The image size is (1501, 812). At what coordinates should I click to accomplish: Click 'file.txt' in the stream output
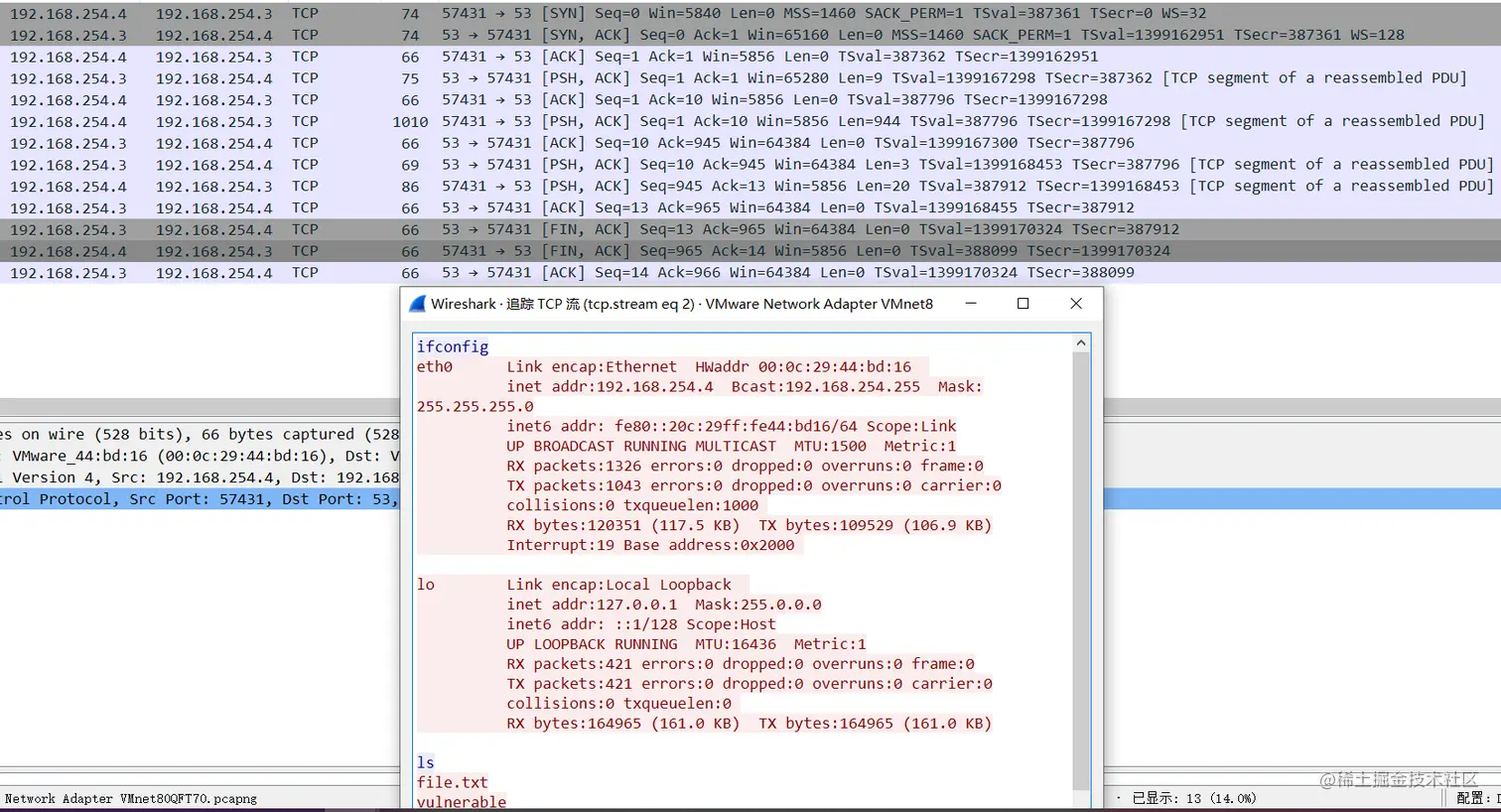453,782
